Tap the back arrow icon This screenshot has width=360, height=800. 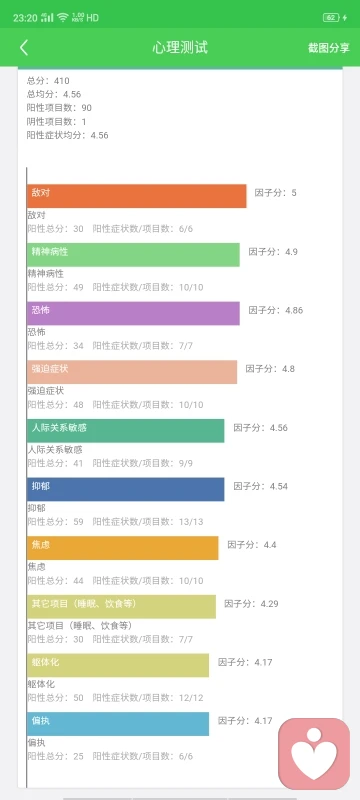coord(23,48)
